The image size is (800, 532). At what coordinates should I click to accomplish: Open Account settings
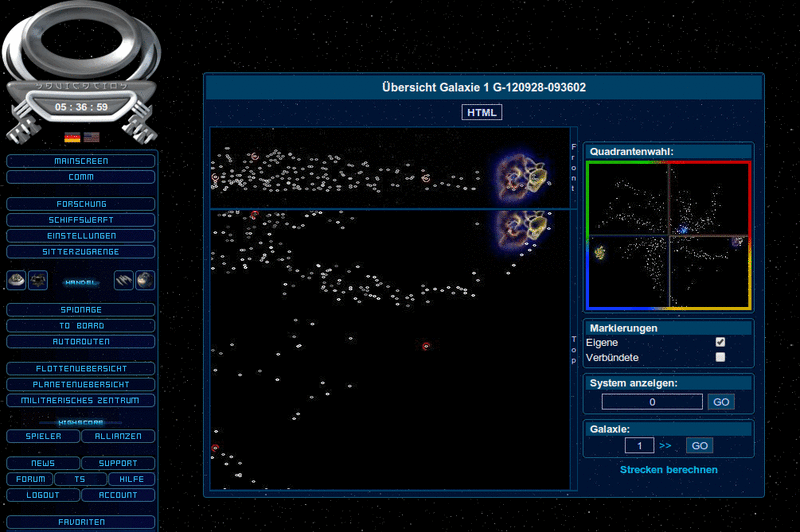[118, 495]
